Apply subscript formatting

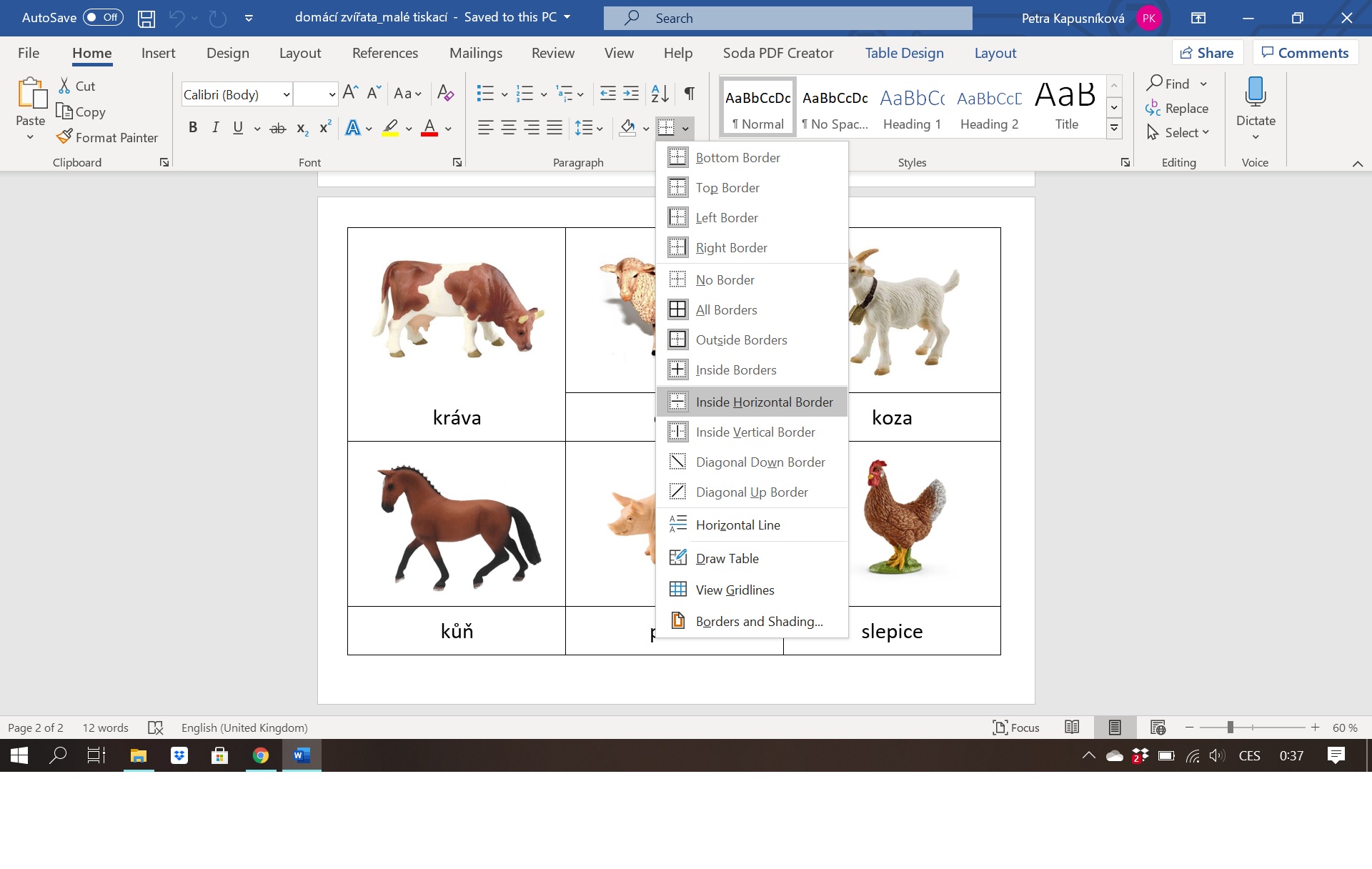[x=302, y=128]
